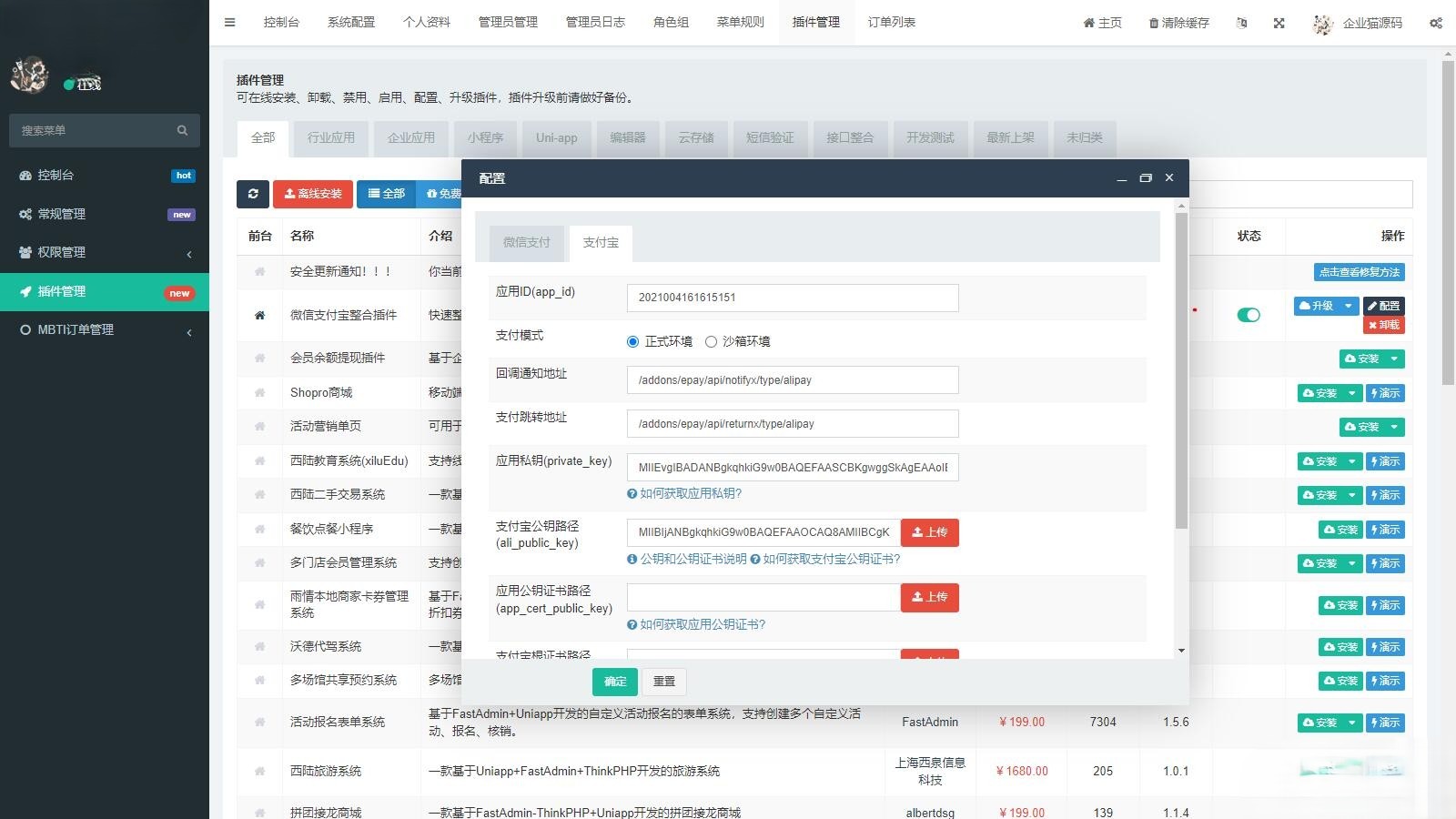Click 确定 confirm button in dialog
The width and height of the screenshot is (1456, 819).
pyautogui.click(x=615, y=682)
